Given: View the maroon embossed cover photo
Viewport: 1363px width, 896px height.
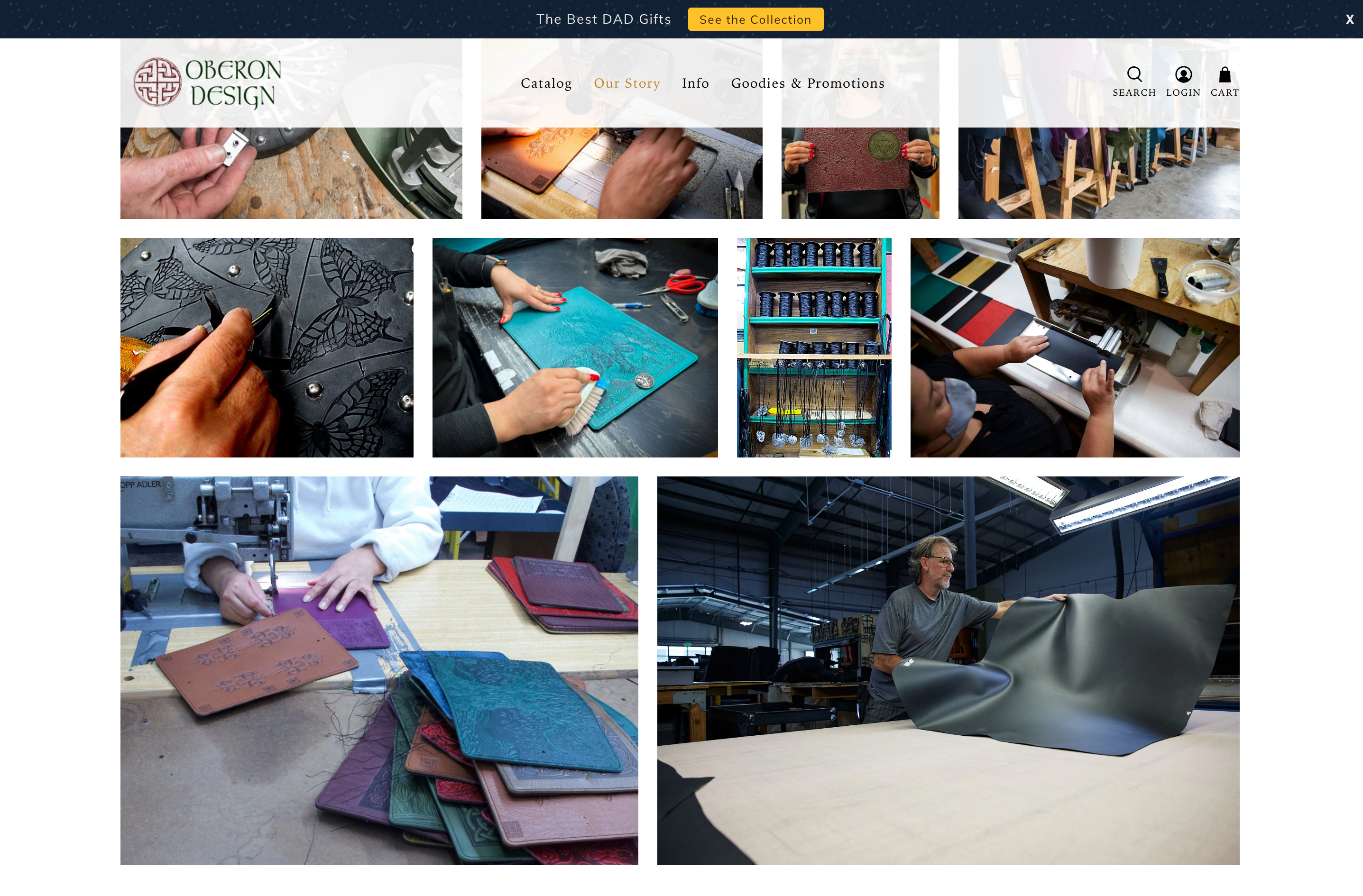Looking at the screenshot, I should [x=860, y=173].
